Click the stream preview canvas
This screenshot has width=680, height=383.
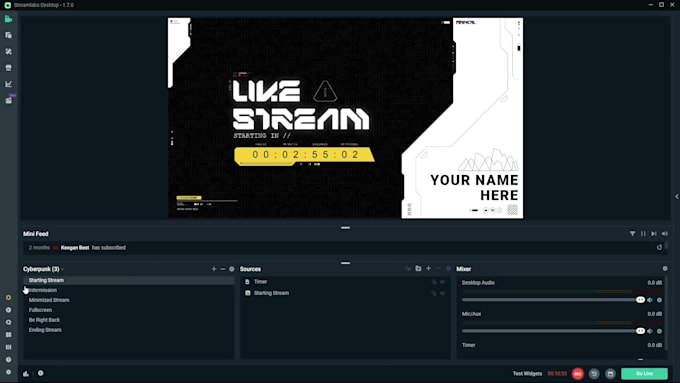(x=345, y=118)
